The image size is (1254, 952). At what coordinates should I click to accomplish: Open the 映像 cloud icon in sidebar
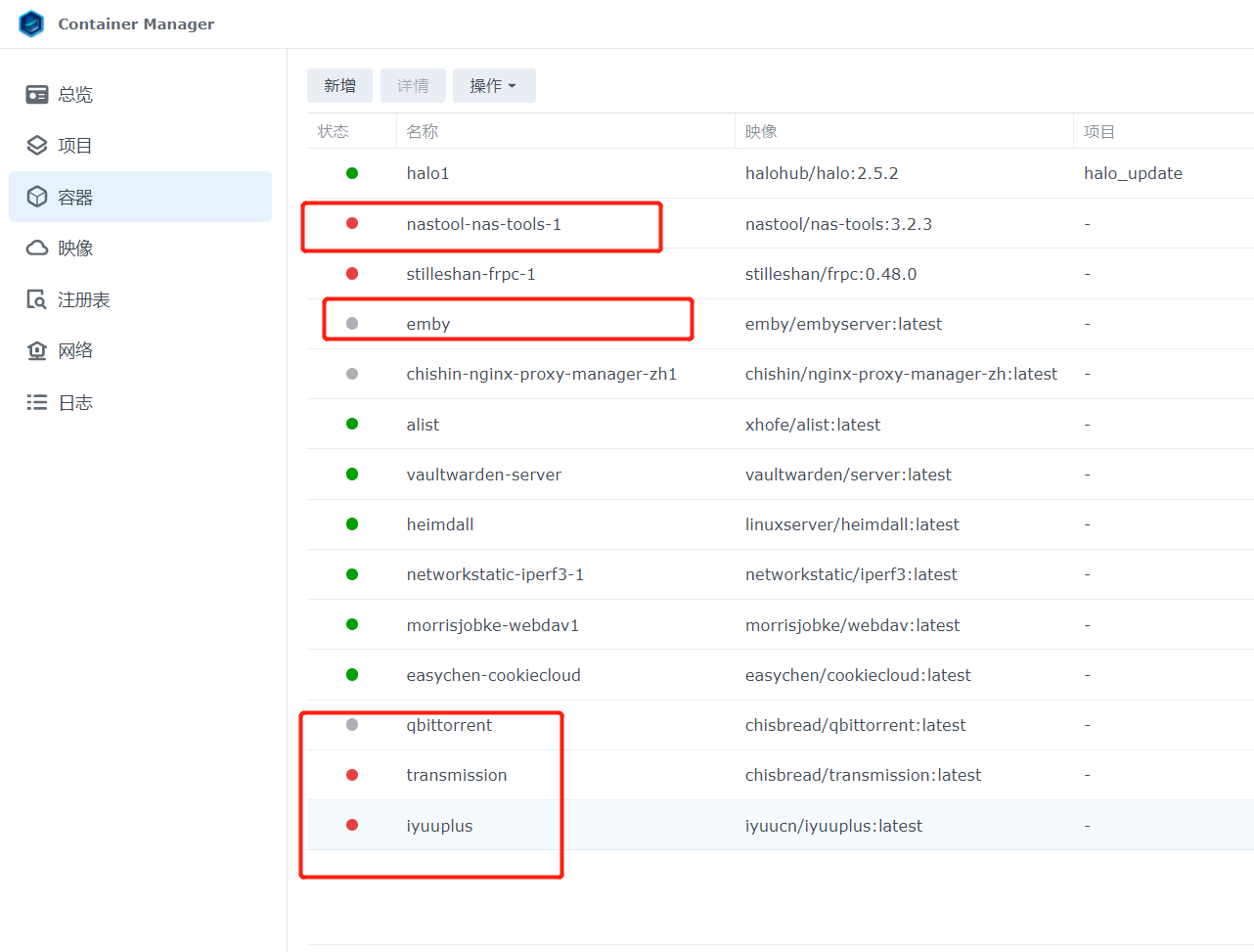tap(37, 248)
